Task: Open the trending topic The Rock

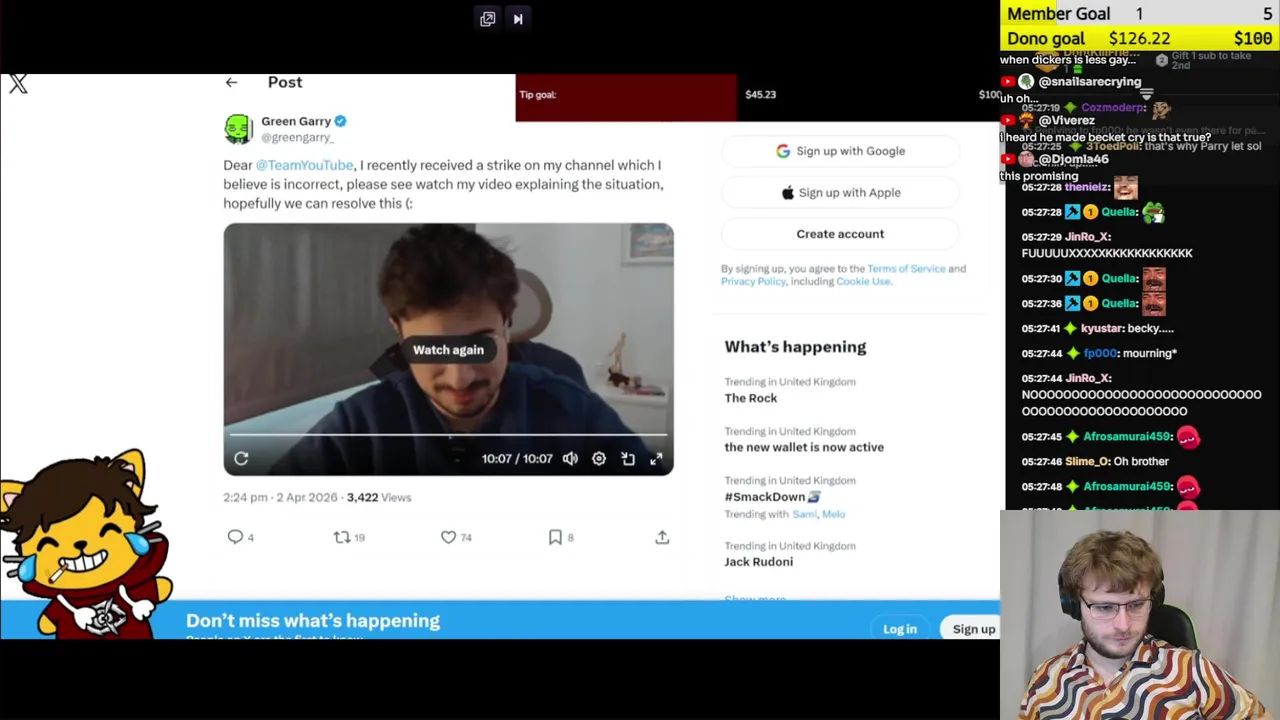Action: tap(751, 398)
